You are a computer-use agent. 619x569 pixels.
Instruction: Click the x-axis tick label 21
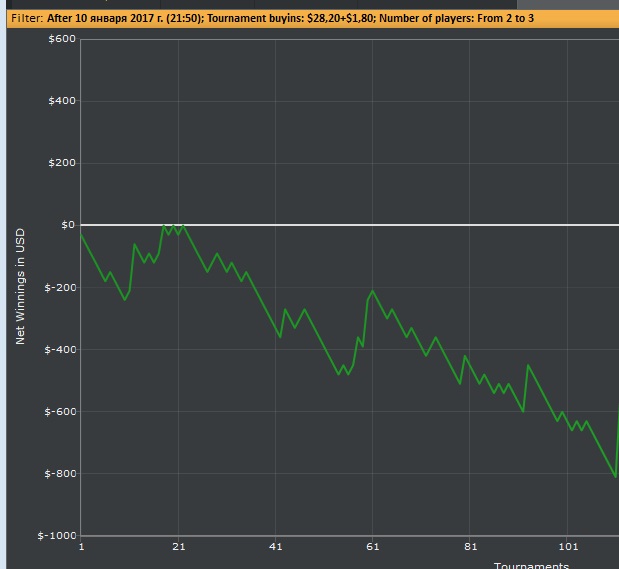pyautogui.click(x=179, y=547)
